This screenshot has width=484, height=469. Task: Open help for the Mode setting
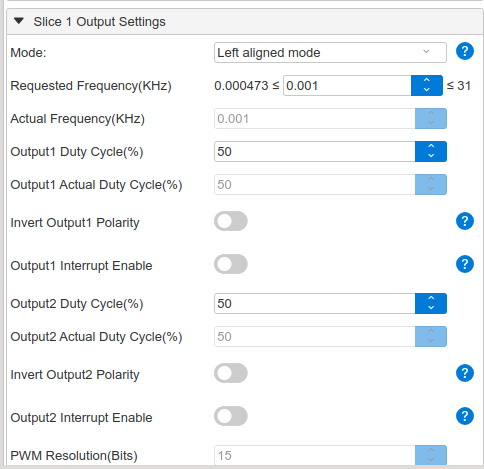point(465,51)
